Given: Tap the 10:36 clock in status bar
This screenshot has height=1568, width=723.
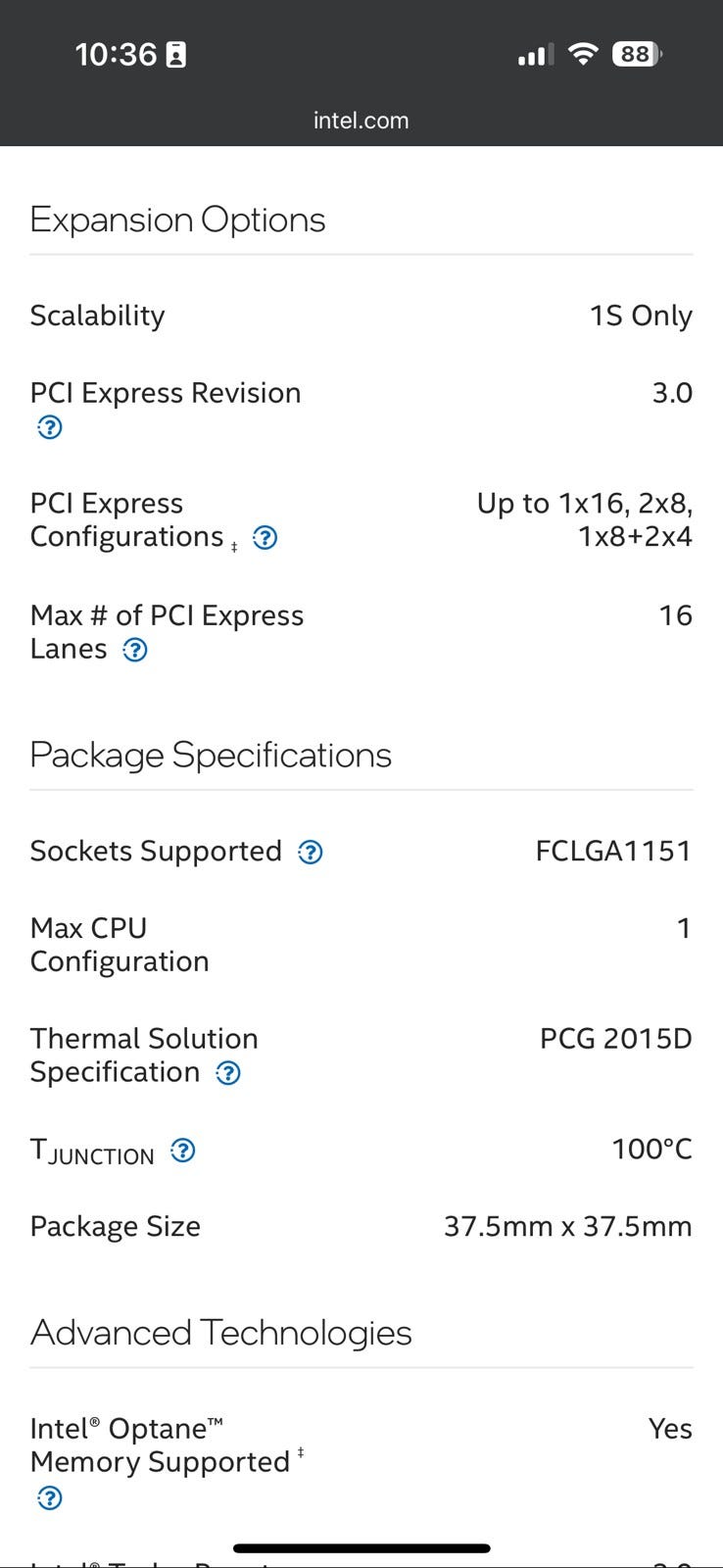Looking at the screenshot, I should 116,55.
